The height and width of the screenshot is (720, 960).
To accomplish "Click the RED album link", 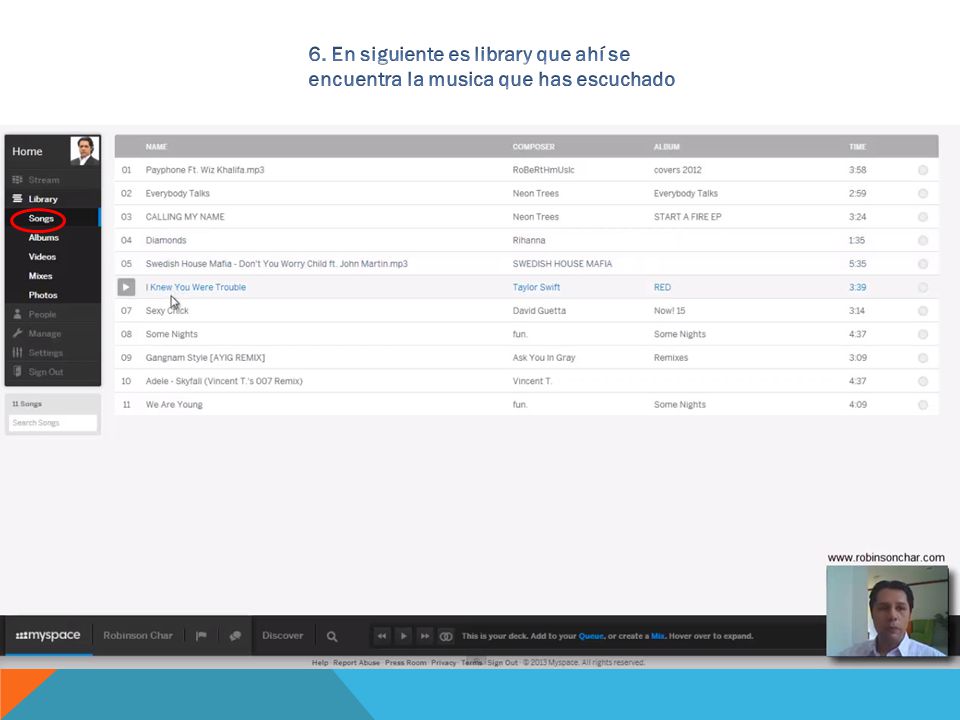I will pos(662,287).
